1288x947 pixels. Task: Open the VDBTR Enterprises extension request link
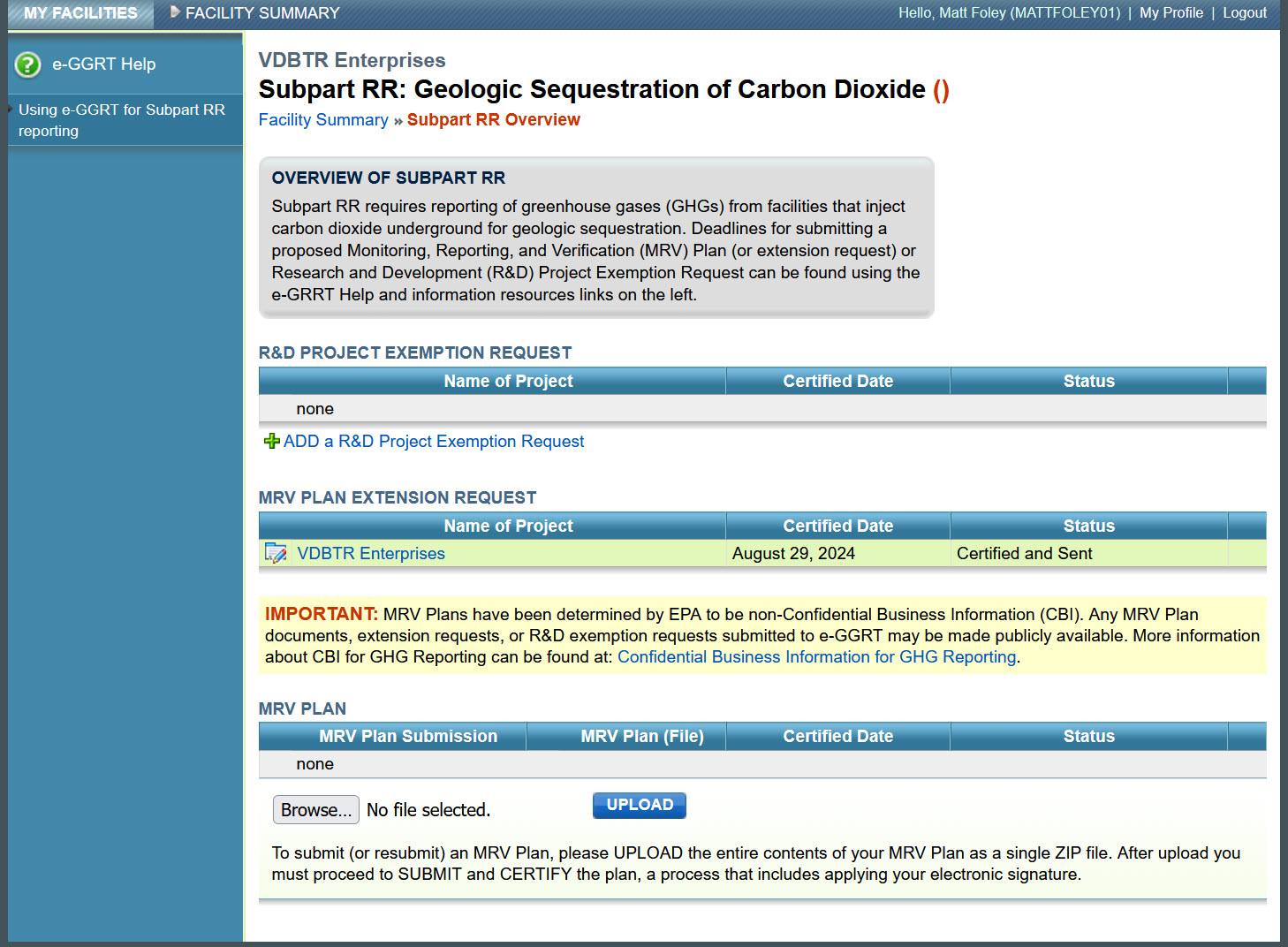371,553
